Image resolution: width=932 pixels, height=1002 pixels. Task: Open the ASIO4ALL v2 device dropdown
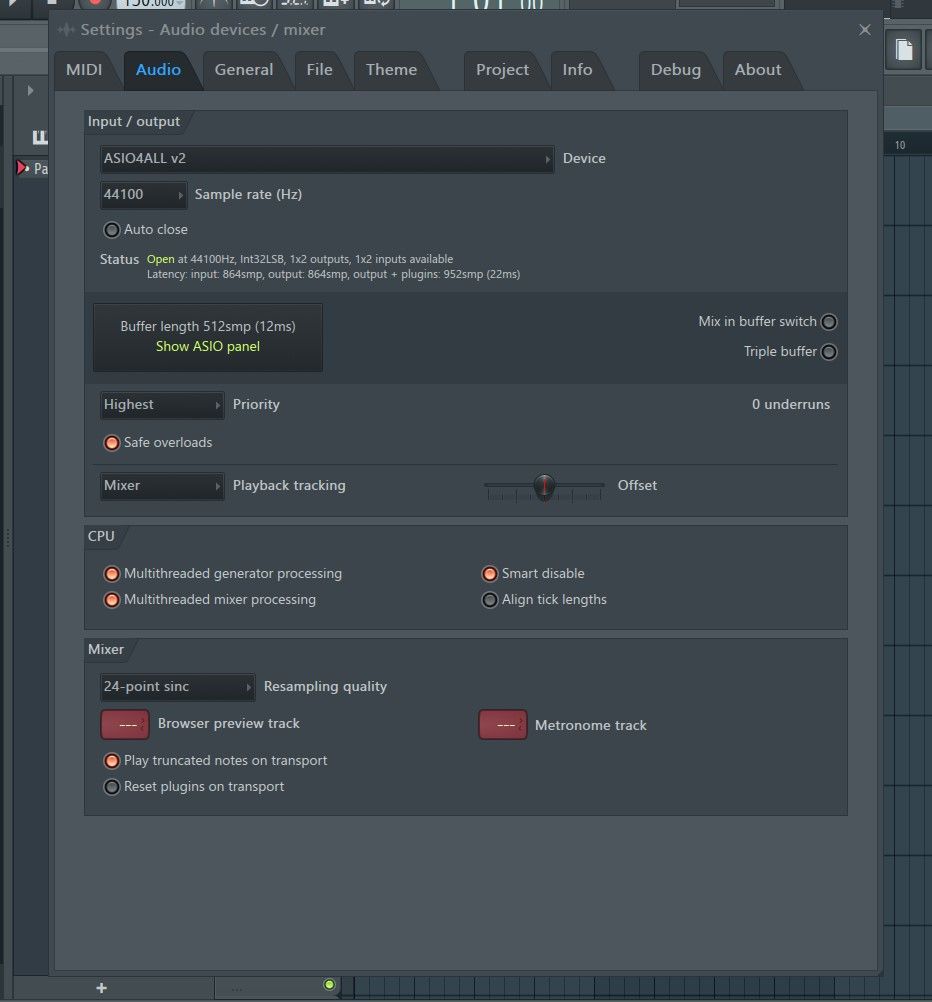tap(327, 158)
